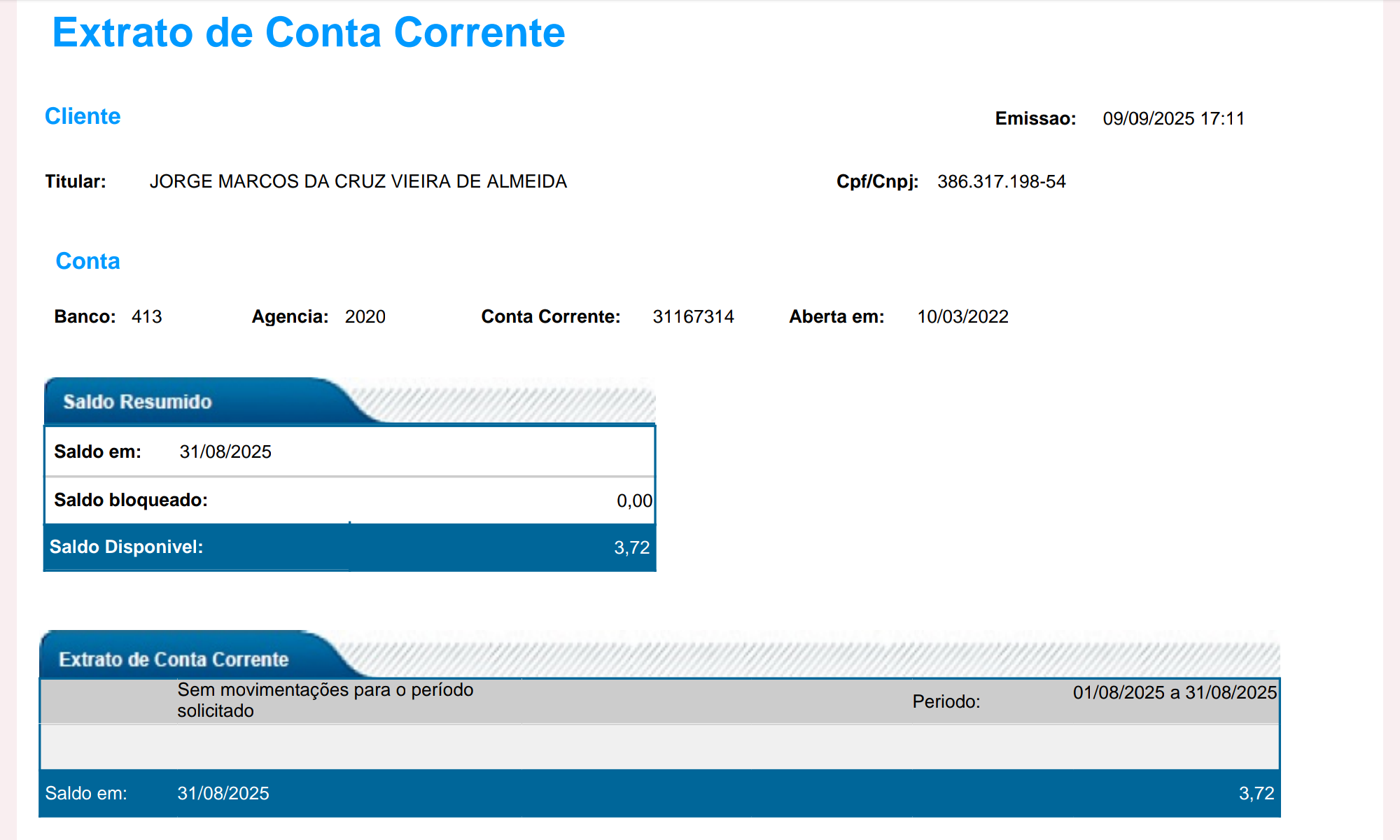Viewport: 1400px width, 840px height.
Task: Click the Saldo Disponivel amount 3,72
Action: click(x=631, y=547)
